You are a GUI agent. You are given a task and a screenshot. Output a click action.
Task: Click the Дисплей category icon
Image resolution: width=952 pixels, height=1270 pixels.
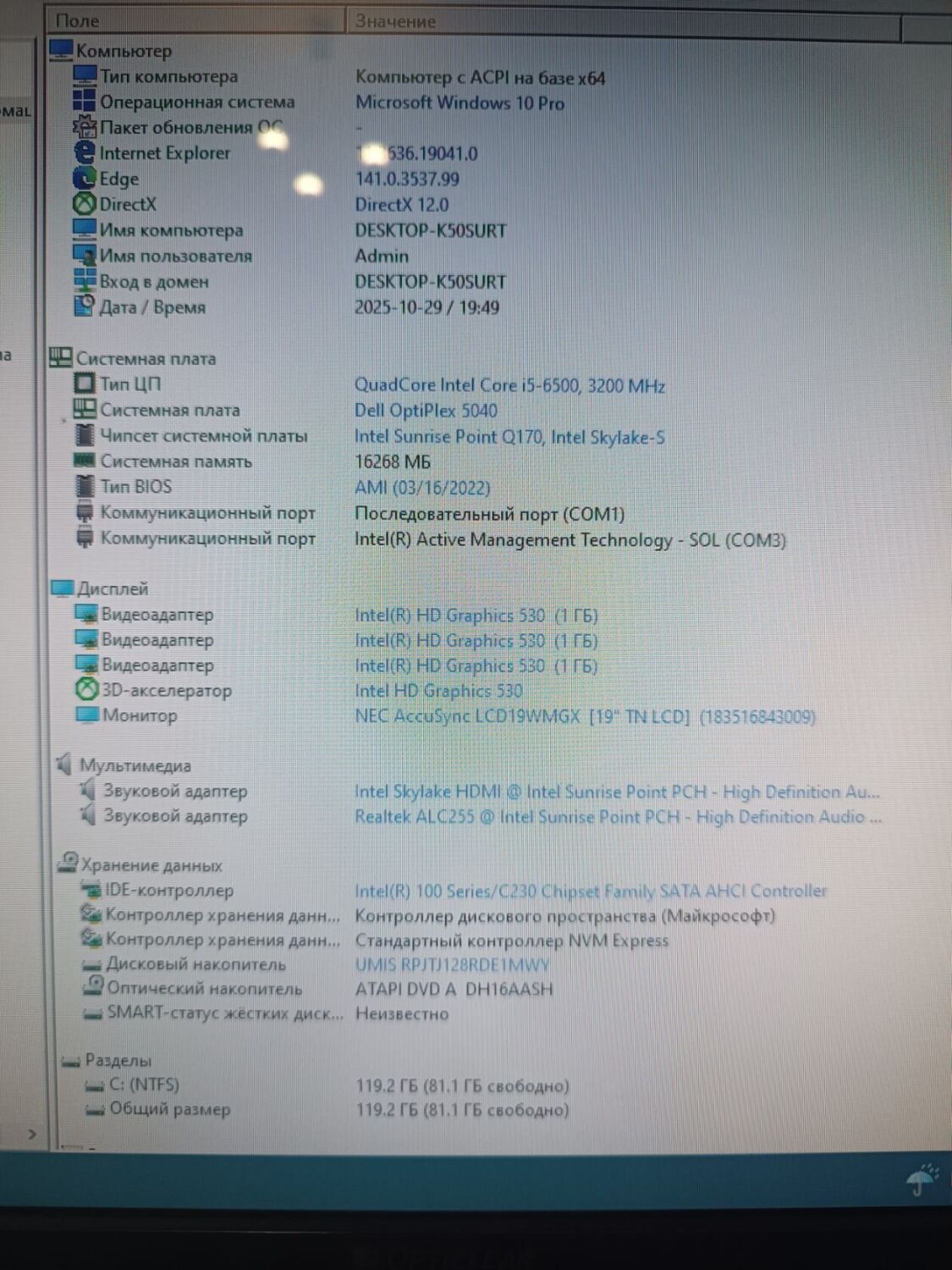[x=61, y=586]
